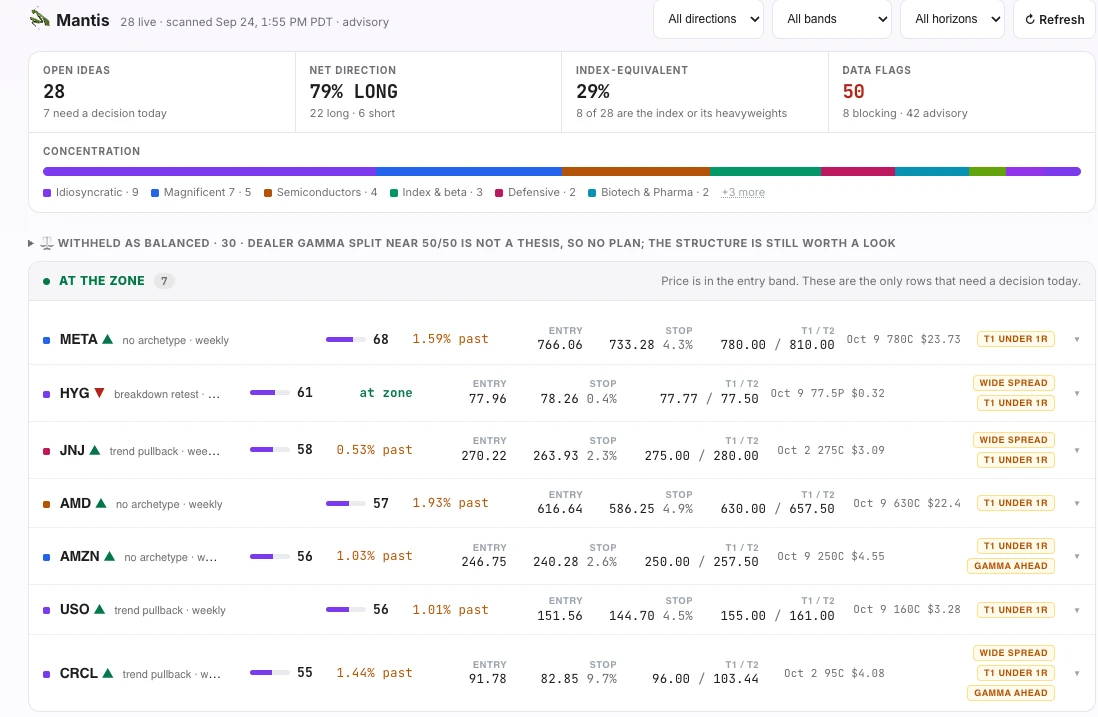Click the Mantis insect logo icon
This screenshot has height=717, width=1098.
[x=39, y=19]
